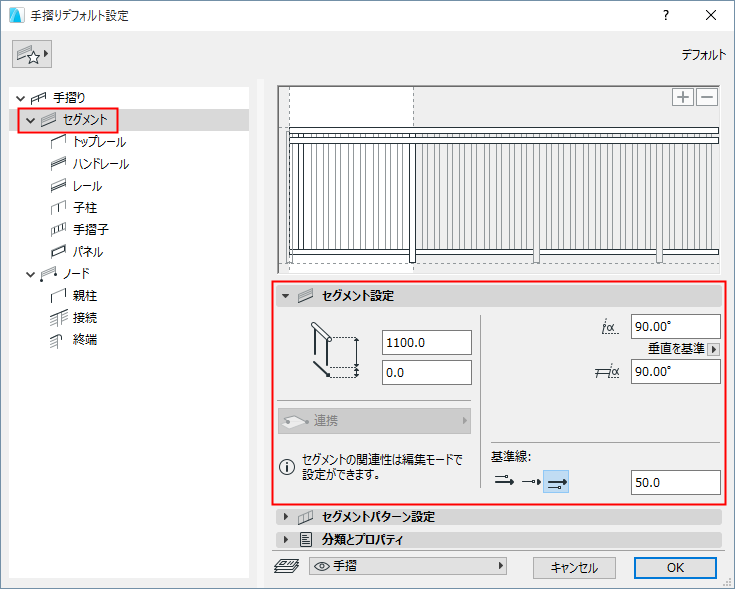Click the Archicad logo in title bar
This screenshot has height=589, width=735.
[x=16, y=15]
